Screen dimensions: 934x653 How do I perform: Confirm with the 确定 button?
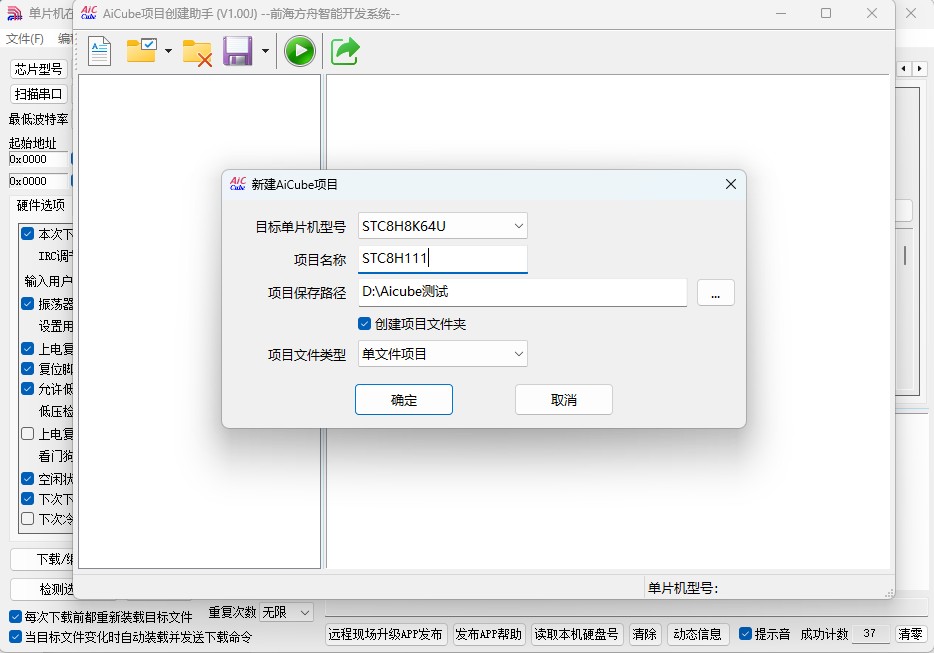coord(404,400)
